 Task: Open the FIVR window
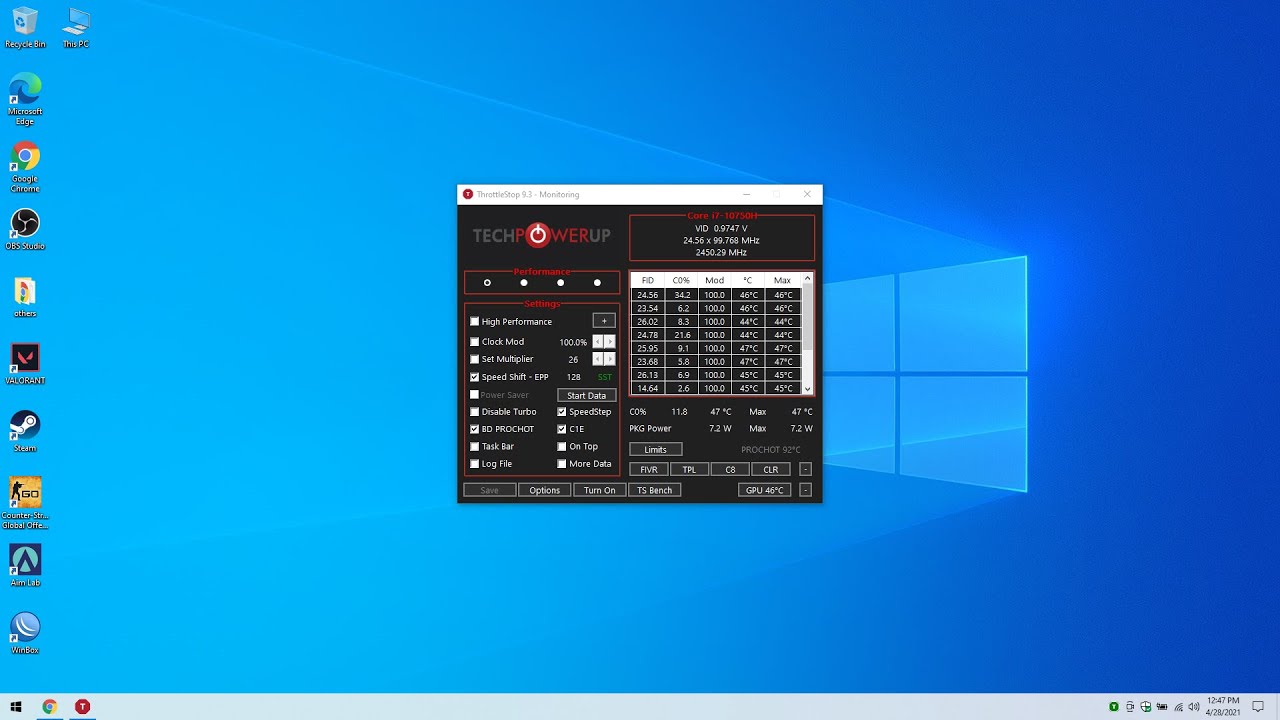[649, 470]
